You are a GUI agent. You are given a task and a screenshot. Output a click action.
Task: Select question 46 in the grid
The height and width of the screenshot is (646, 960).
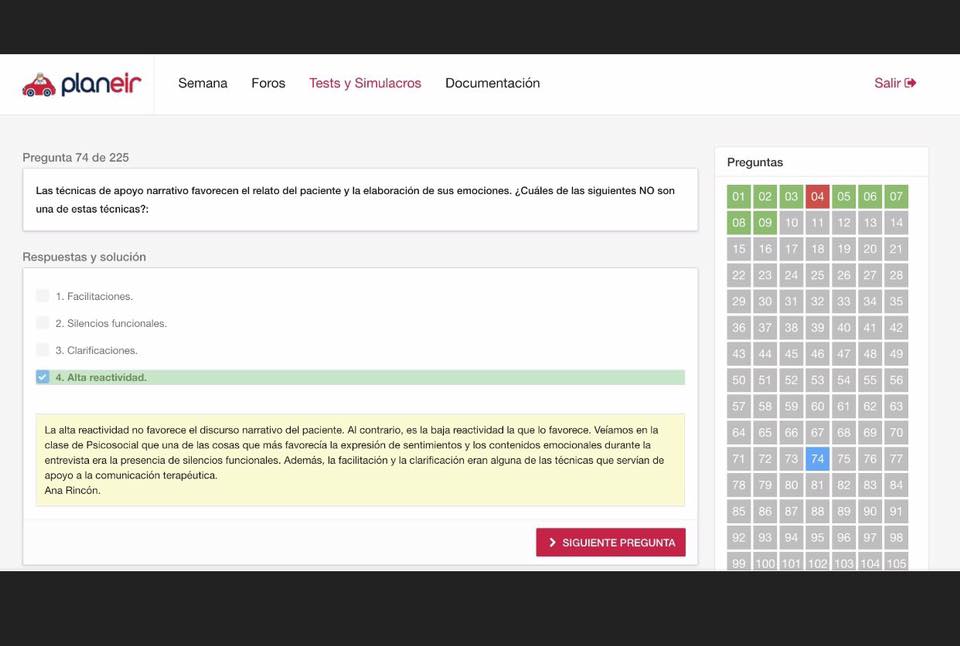pyautogui.click(x=817, y=354)
